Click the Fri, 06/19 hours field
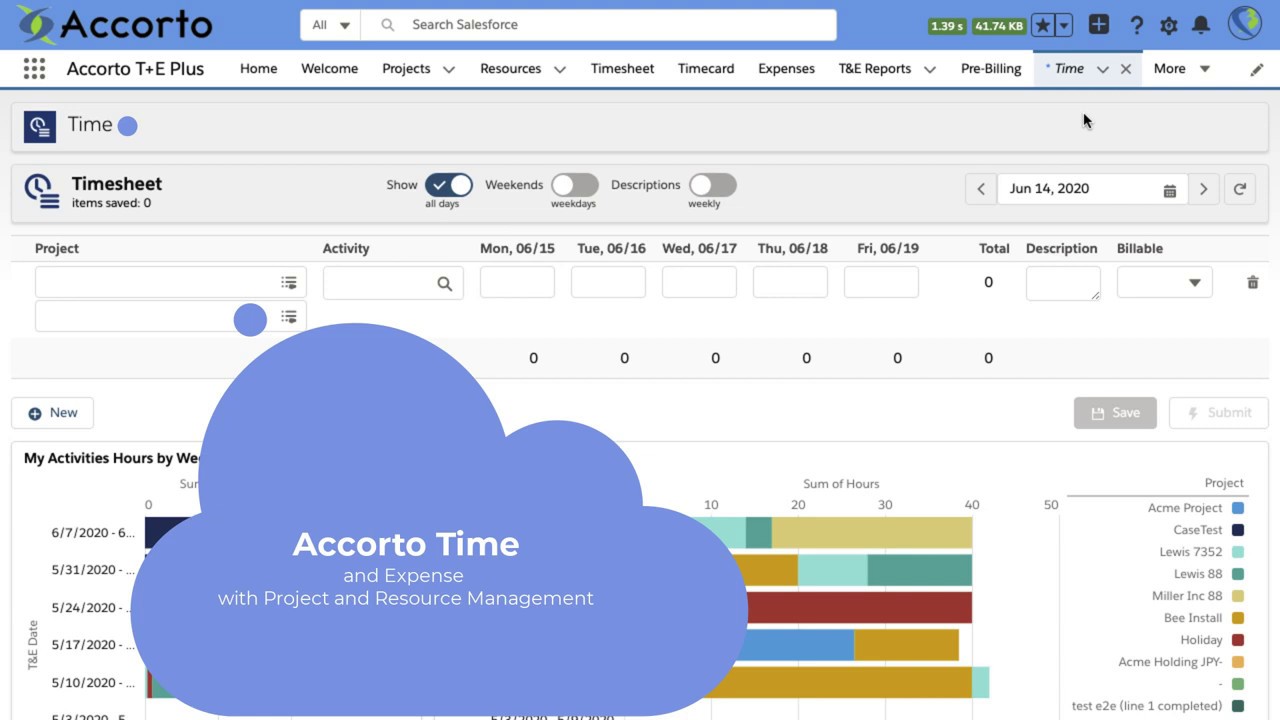The height and width of the screenshot is (720, 1280). pos(881,283)
